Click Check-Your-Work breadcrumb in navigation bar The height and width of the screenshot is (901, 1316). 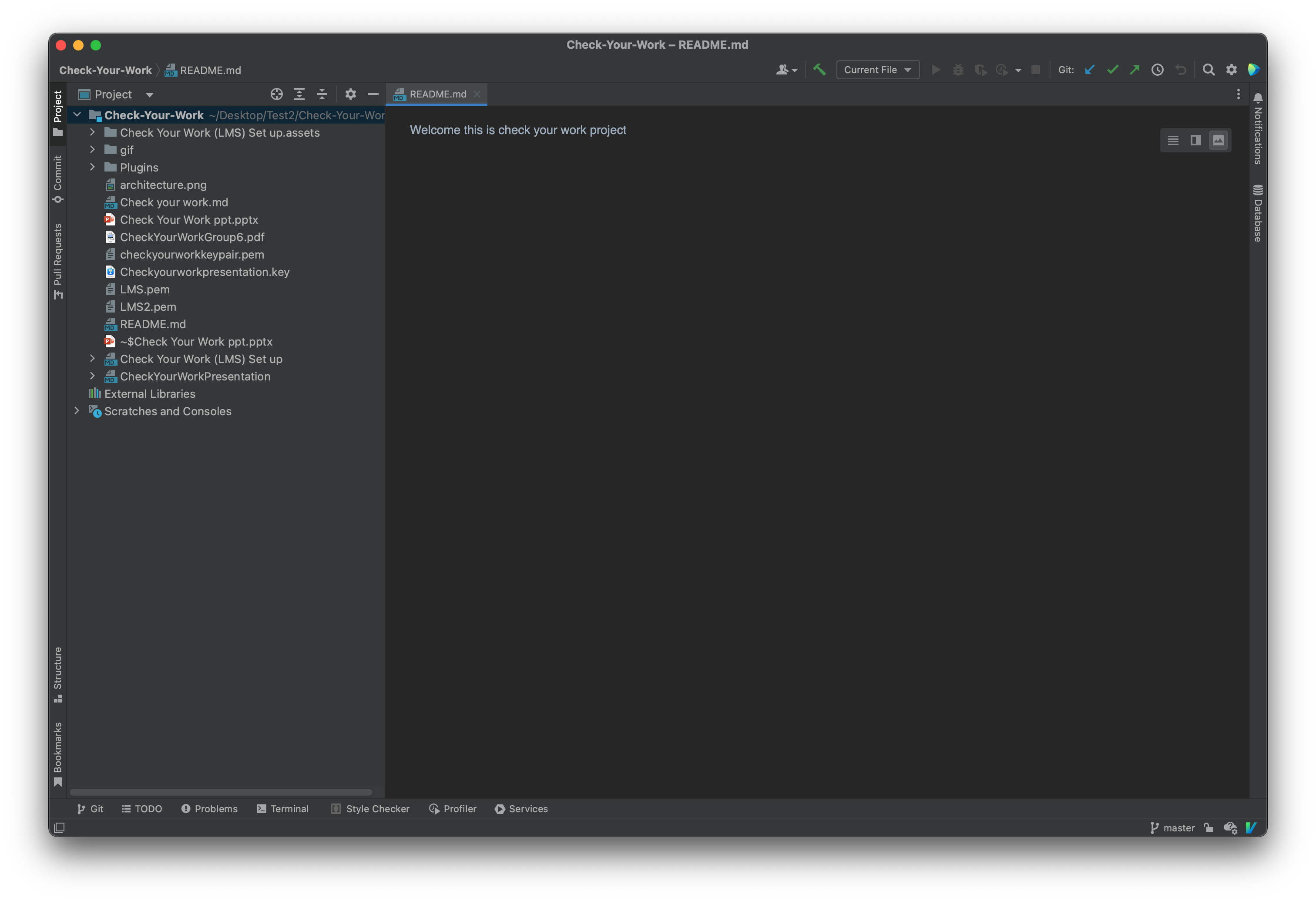[105, 70]
